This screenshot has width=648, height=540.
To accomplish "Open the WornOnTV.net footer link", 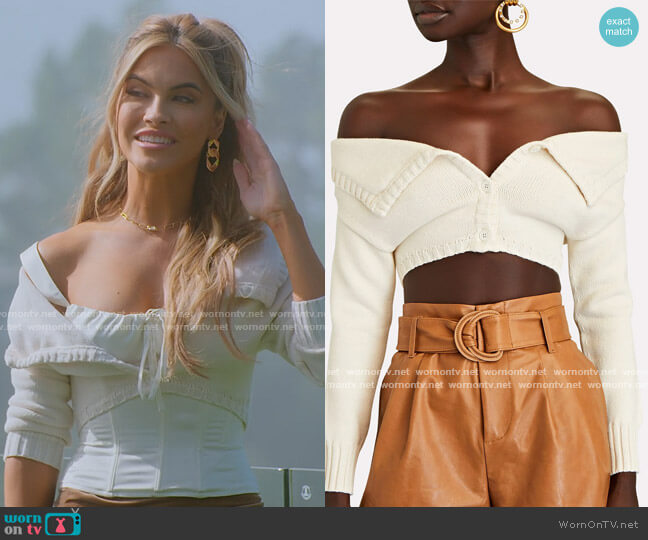I will coord(598,524).
